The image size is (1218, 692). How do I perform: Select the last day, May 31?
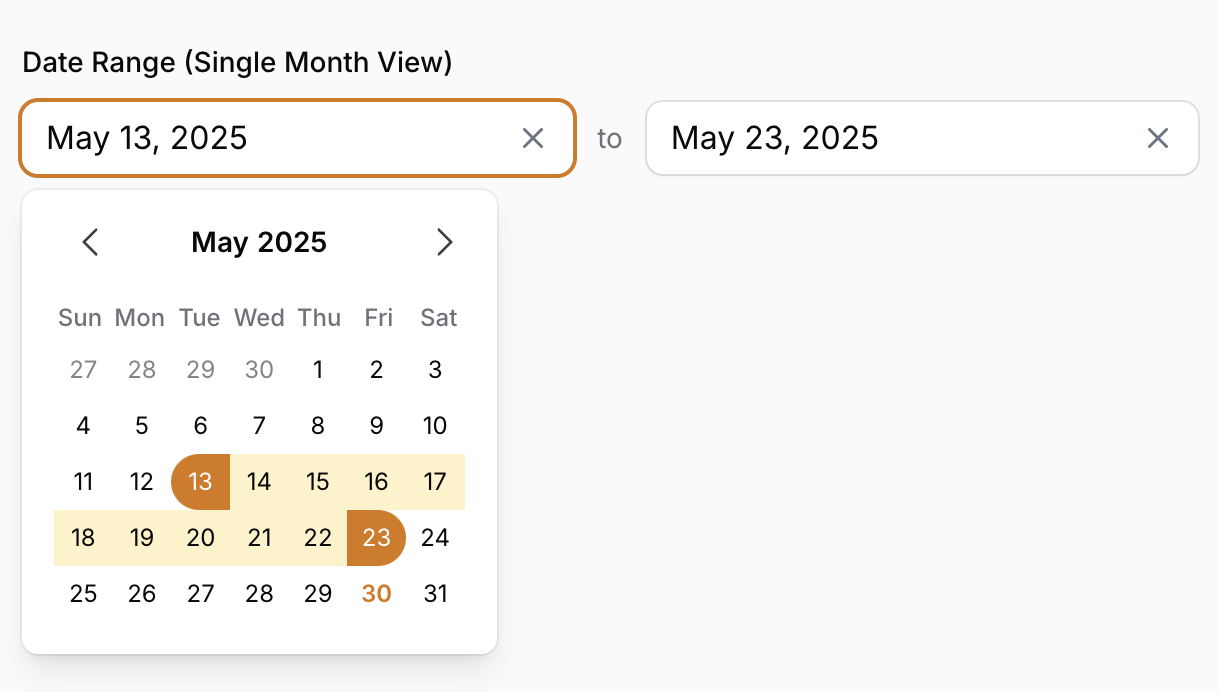tap(435, 593)
